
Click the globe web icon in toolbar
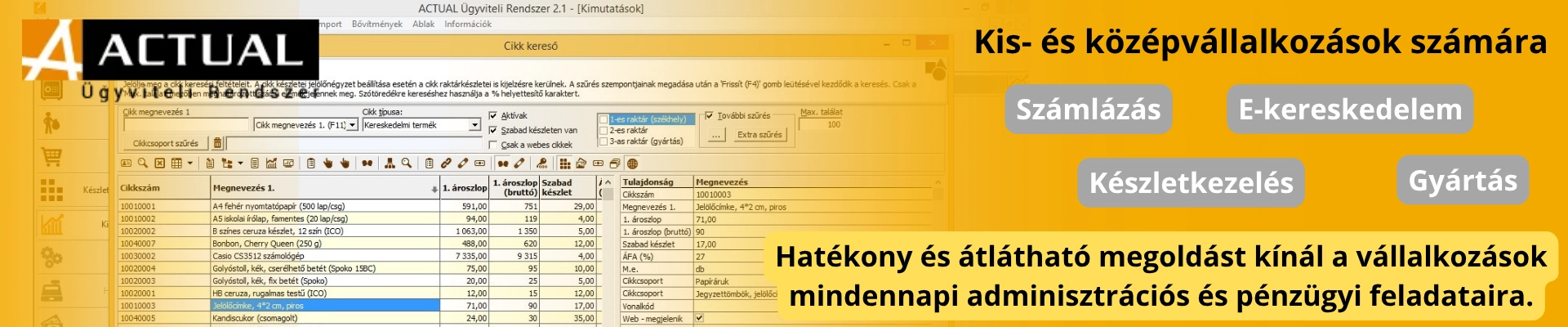point(632,163)
